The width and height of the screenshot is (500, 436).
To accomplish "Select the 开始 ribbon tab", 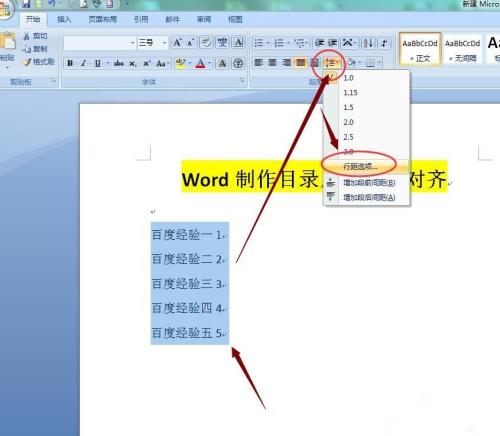I will coord(33,19).
